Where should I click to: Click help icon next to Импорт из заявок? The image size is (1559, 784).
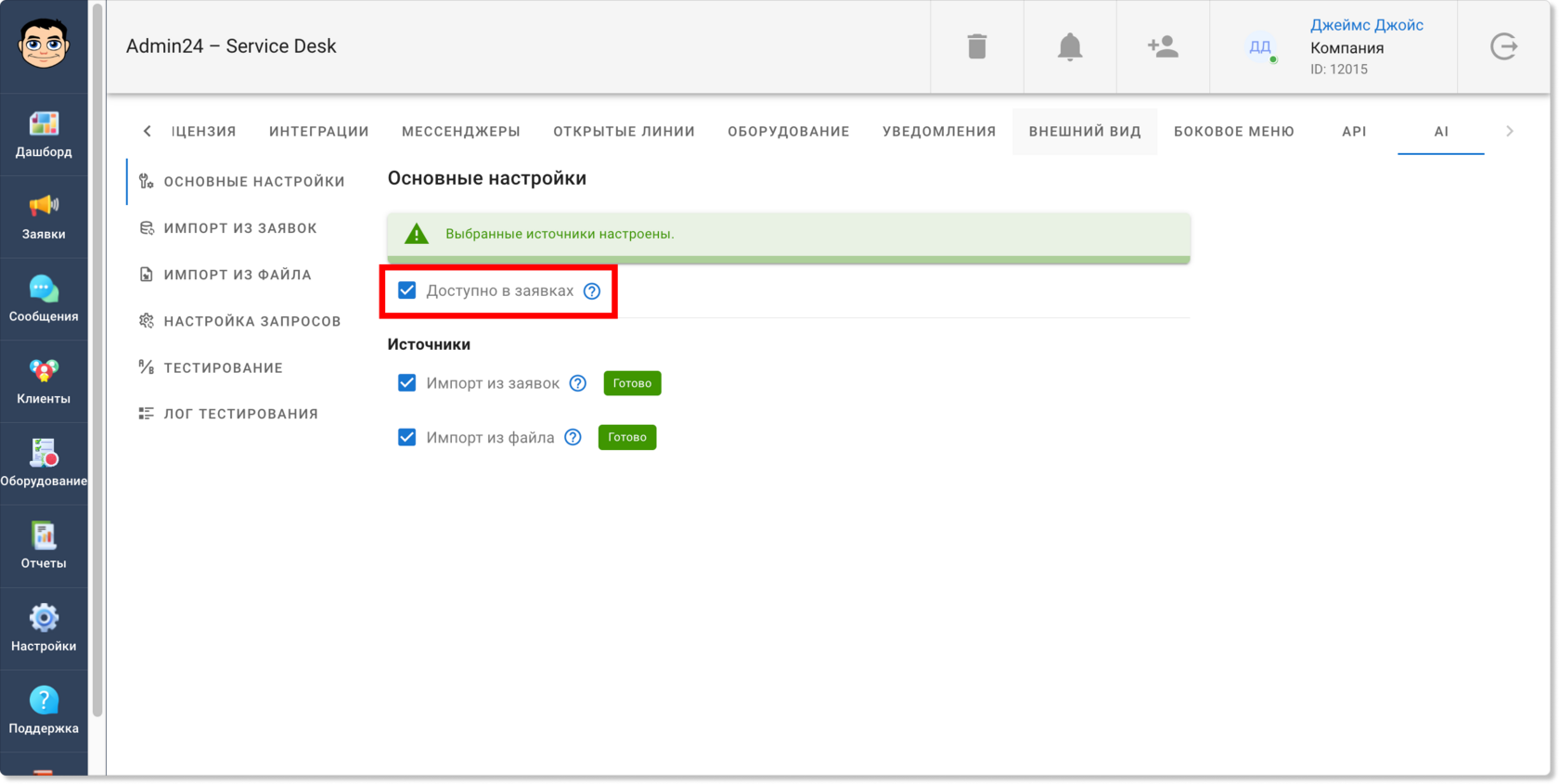[x=578, y=383]
